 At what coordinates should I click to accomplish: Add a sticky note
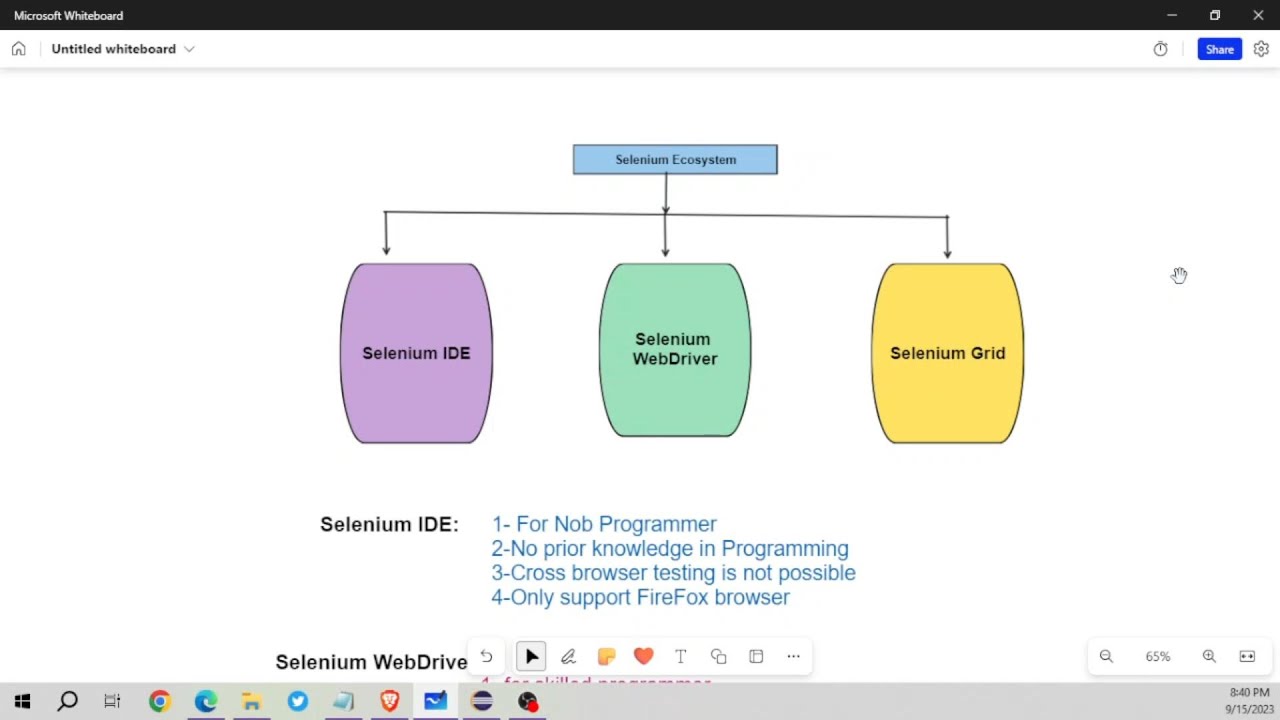pos(606,657)
